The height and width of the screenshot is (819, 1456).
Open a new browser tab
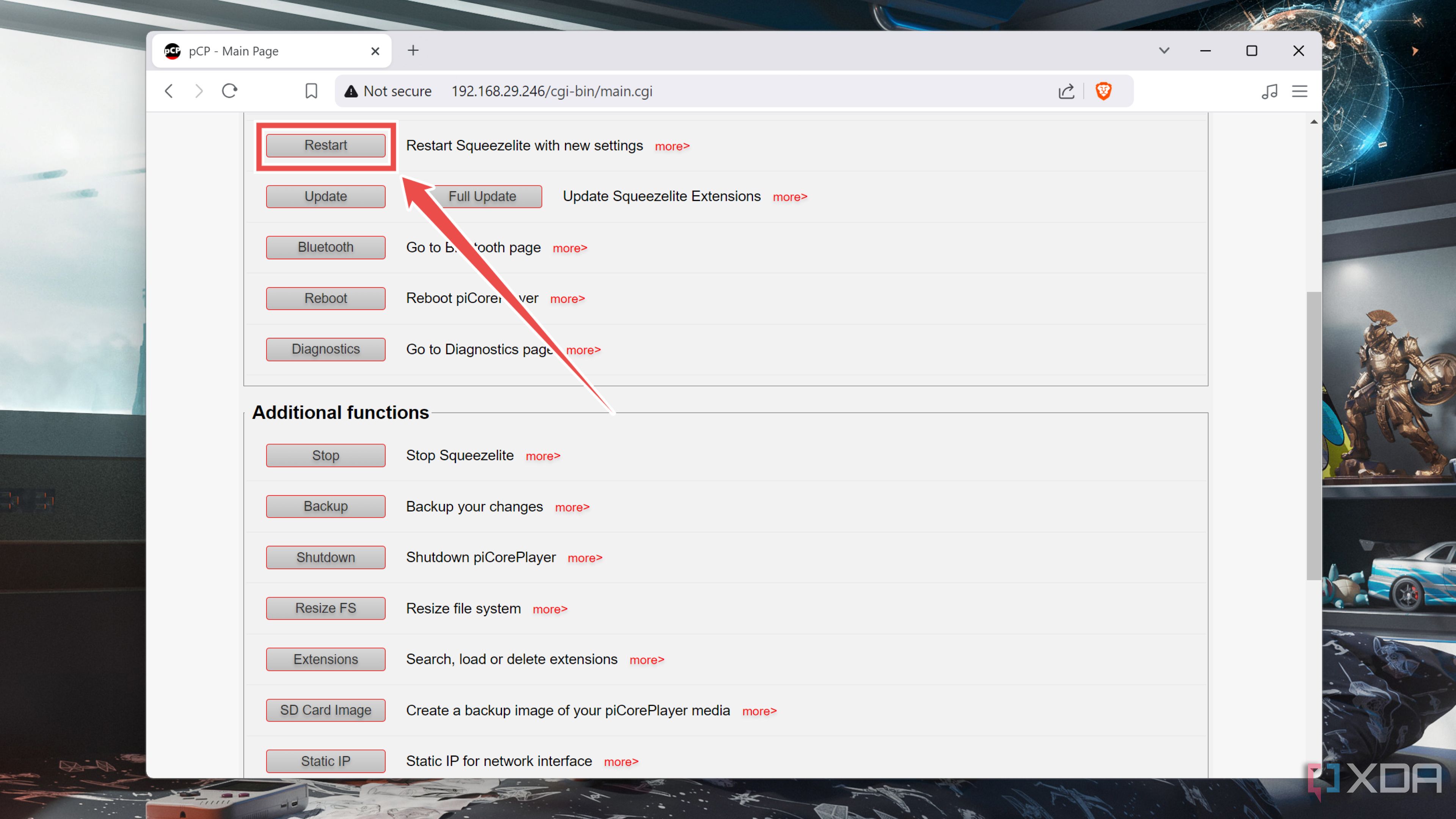413,50
